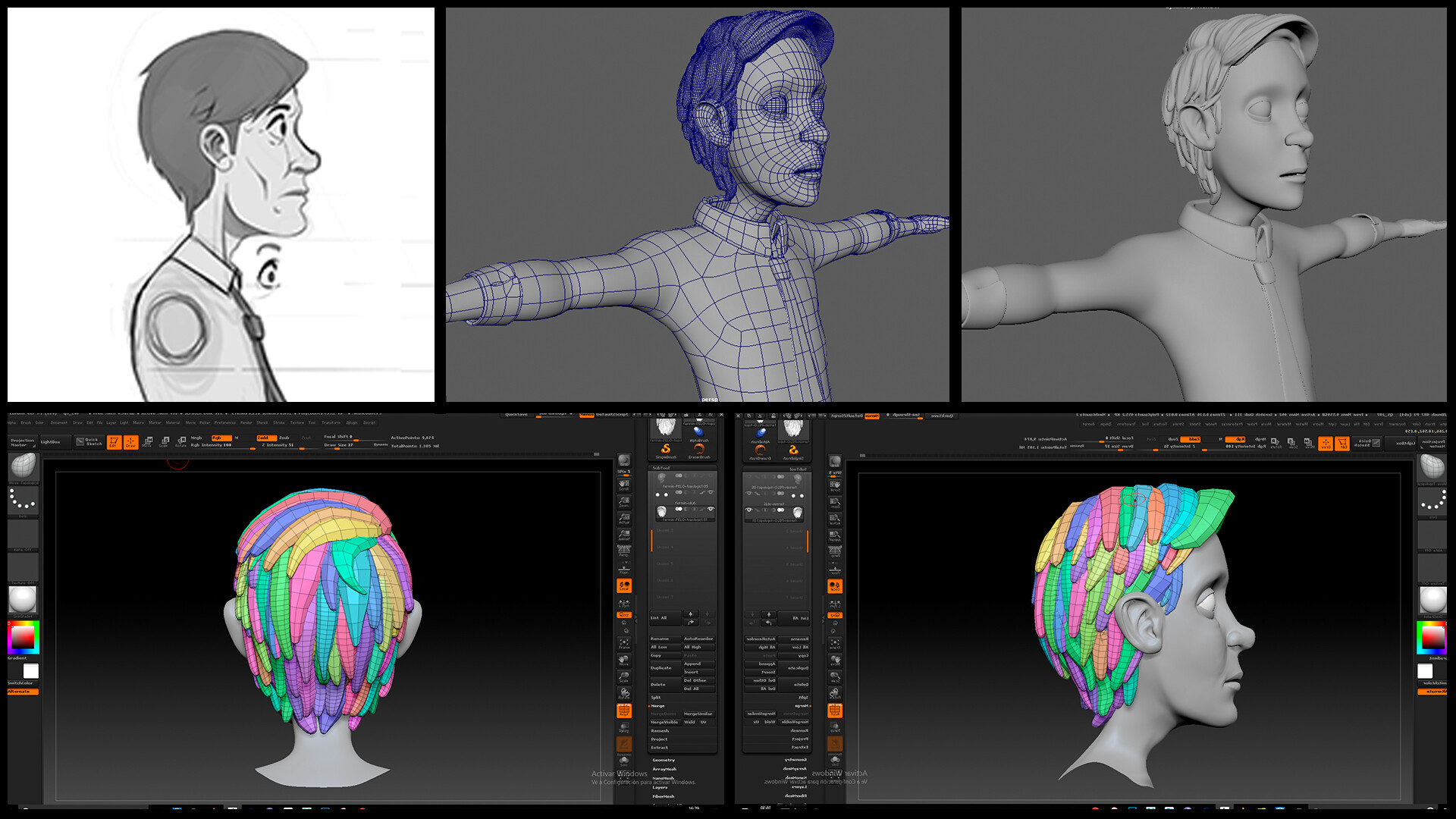The width and height of the screenshot is (1456, 819).
Task: Click the orange Draw mode button
Action: [x=130, y=442]
